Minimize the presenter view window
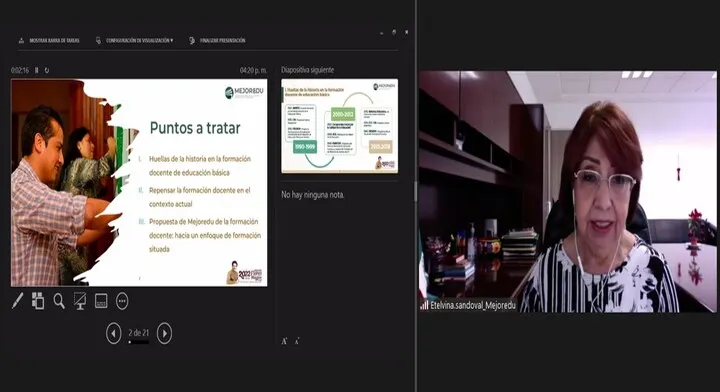The image size is (720, 392). 382,33
